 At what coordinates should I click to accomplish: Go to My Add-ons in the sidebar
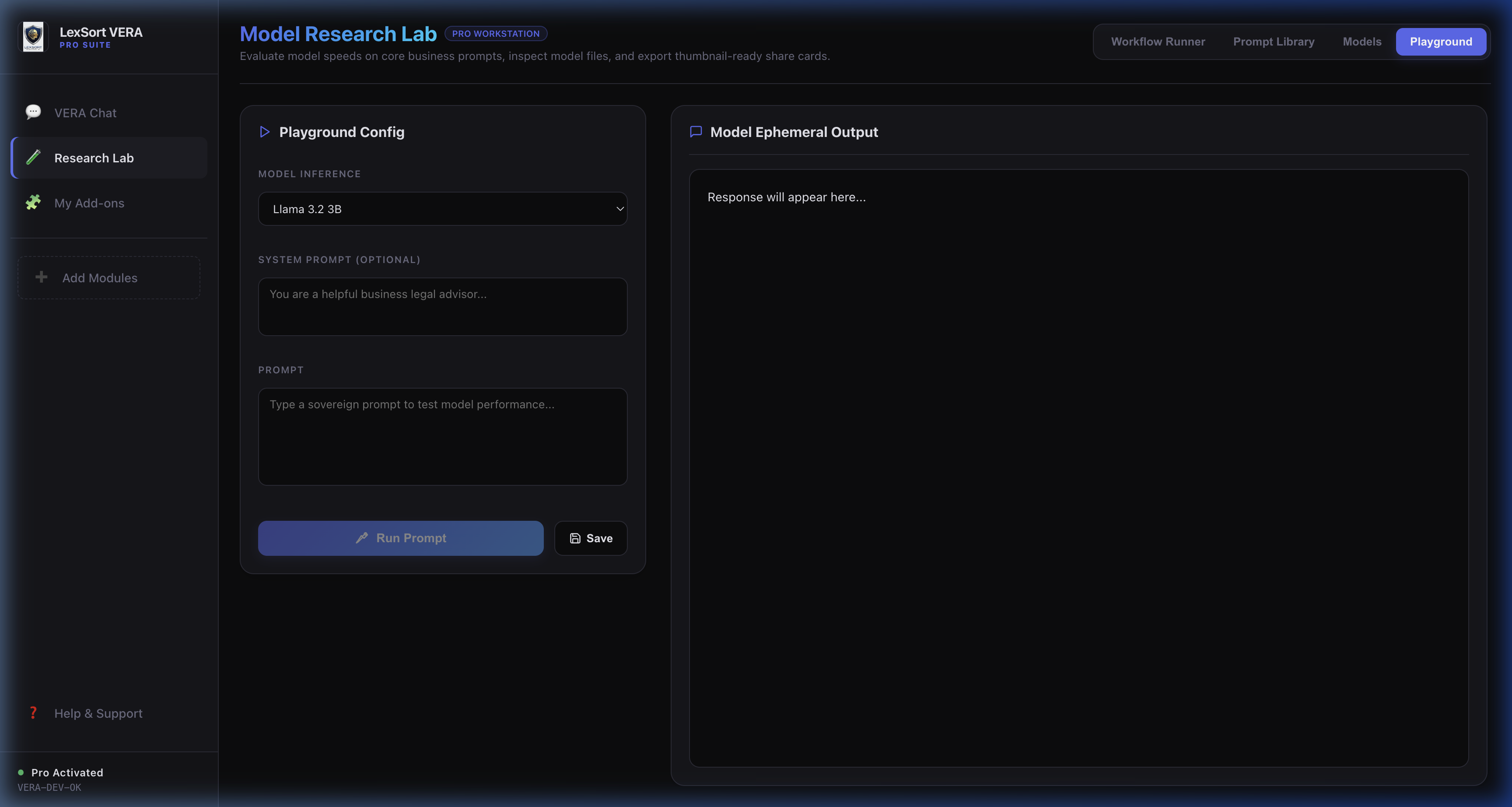109,203
